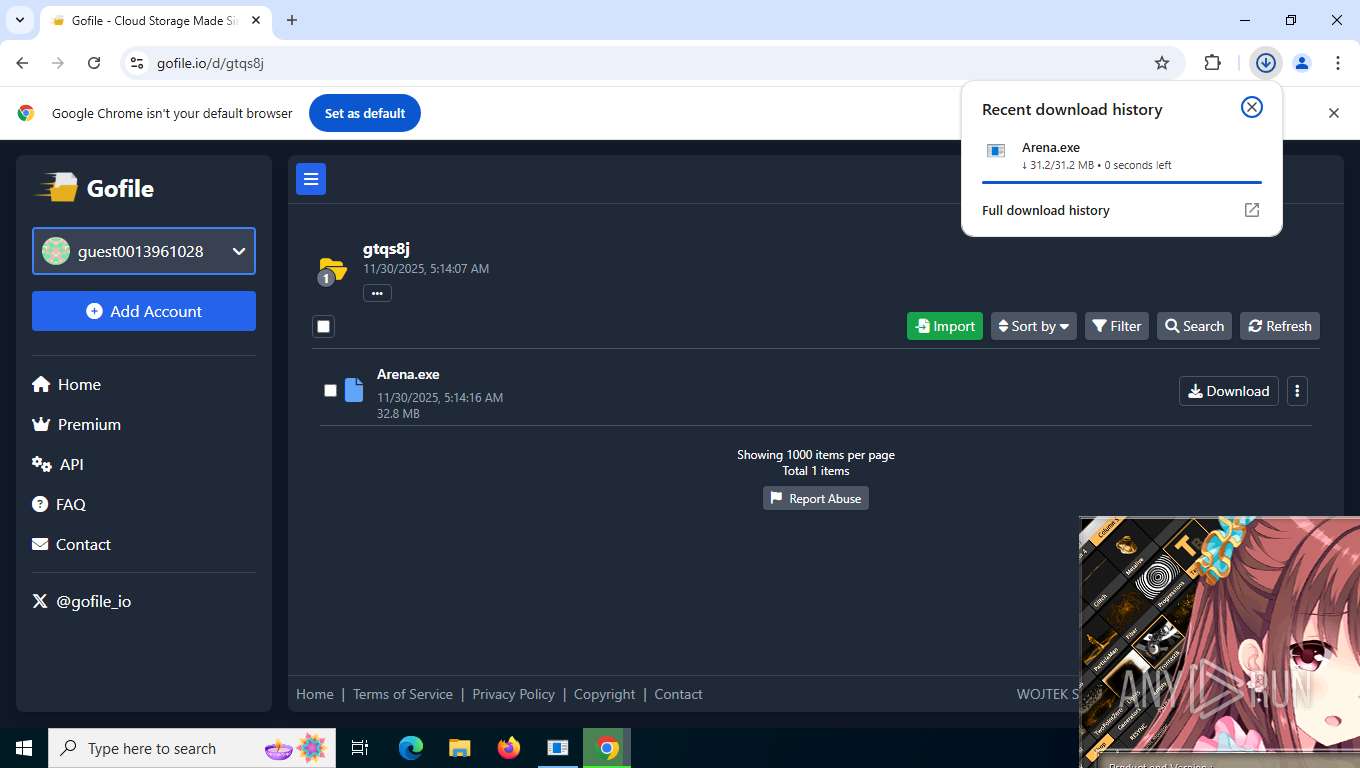The height and width of the screenshot is (768, 1360).
Task: Open API in the sidebar
Action: click(x=58, y=464)
